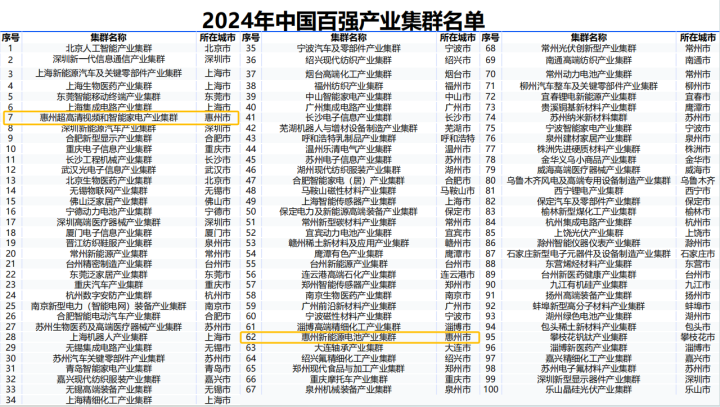Click rank number 100 cell

pyautogui.click(x=490, y=390)
